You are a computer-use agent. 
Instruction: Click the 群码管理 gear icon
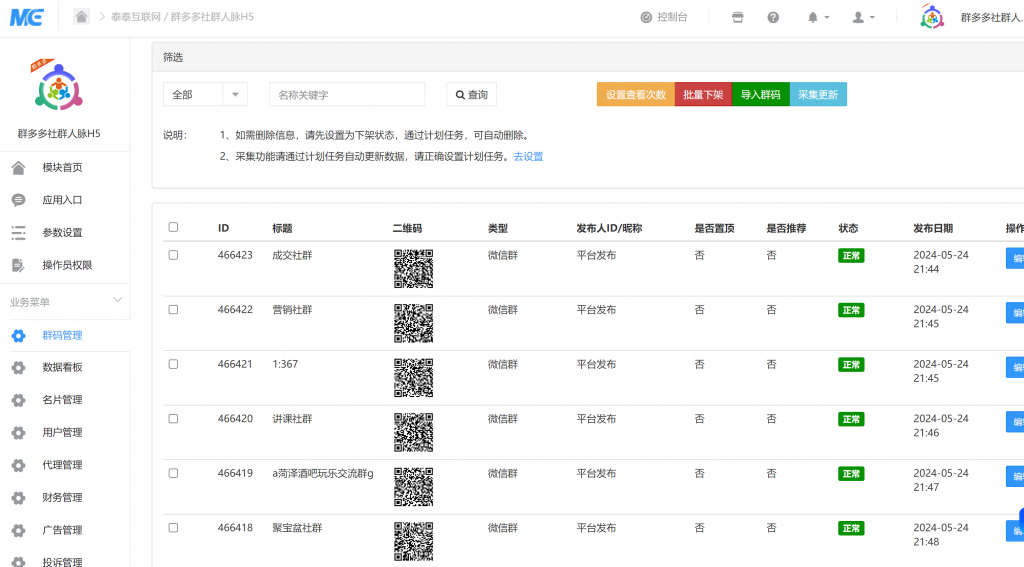18,336
